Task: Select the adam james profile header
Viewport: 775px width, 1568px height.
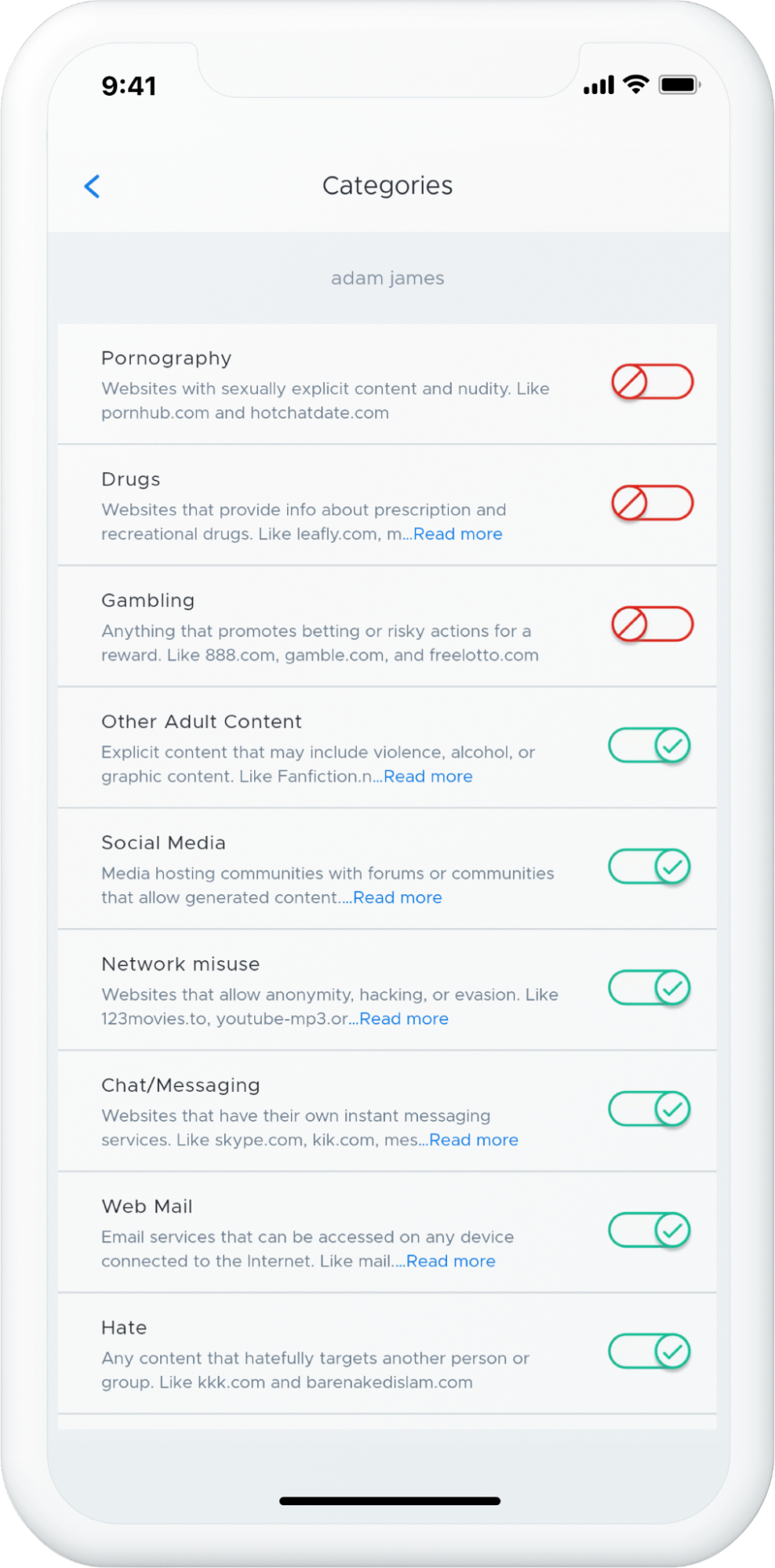Action: 387,278
